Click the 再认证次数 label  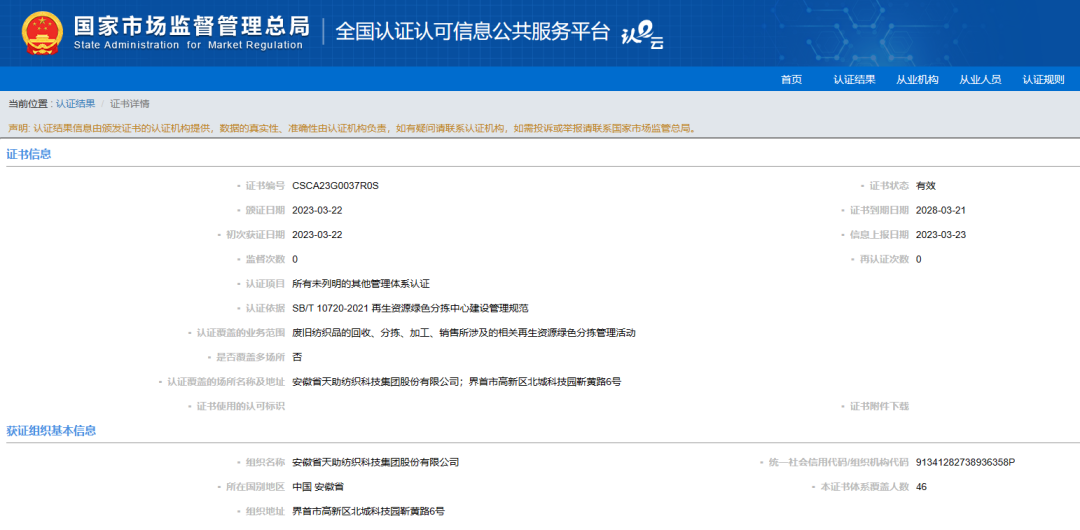coord(884,259)
